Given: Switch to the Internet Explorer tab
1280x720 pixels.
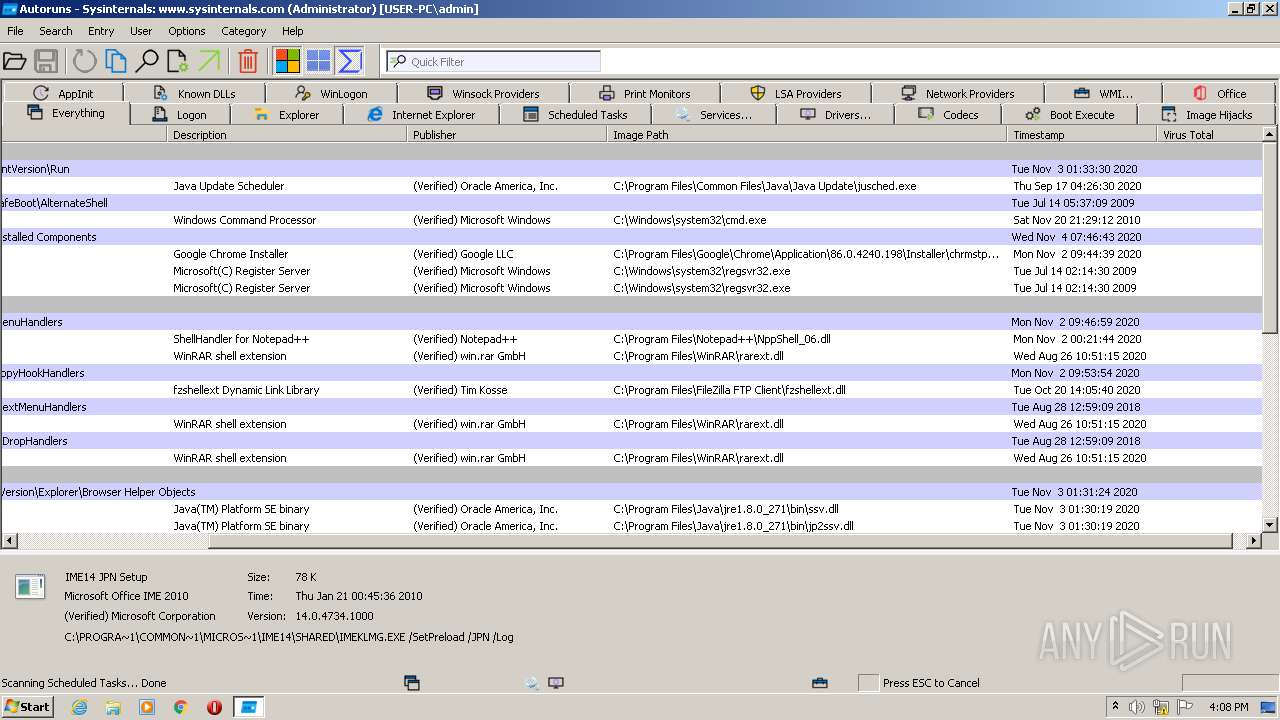Looking at the screenshot, I should [421, 115].
